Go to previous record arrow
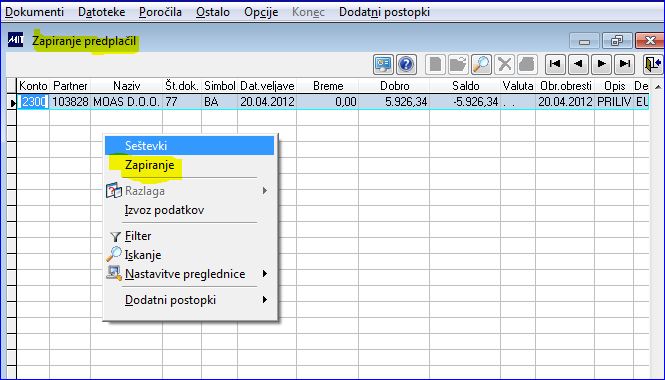The width and height of the screenshot is (665, 380). [578, 64]
